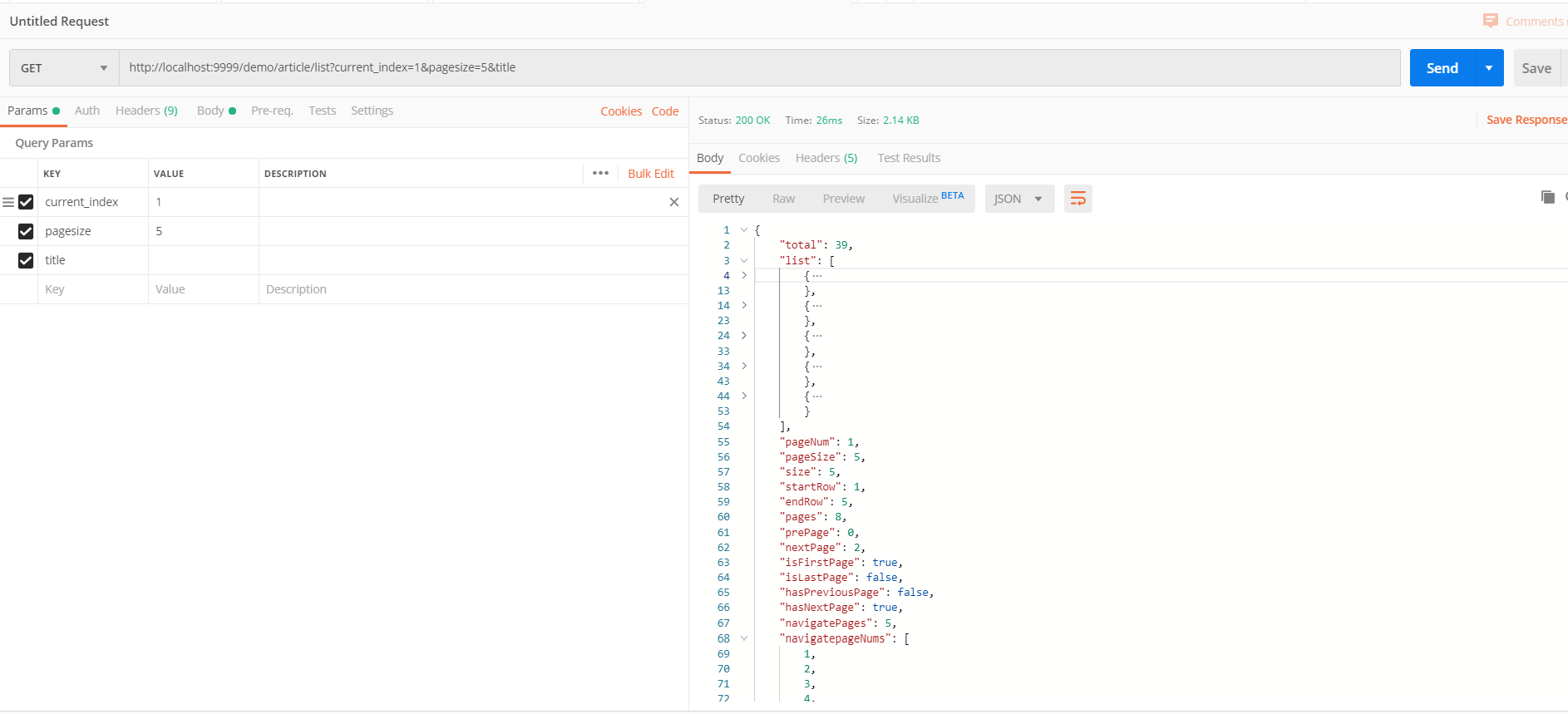Click the Comments speech bubble icon
The height and width of the screenshot is (714, 1568).
coord(1491,21)
